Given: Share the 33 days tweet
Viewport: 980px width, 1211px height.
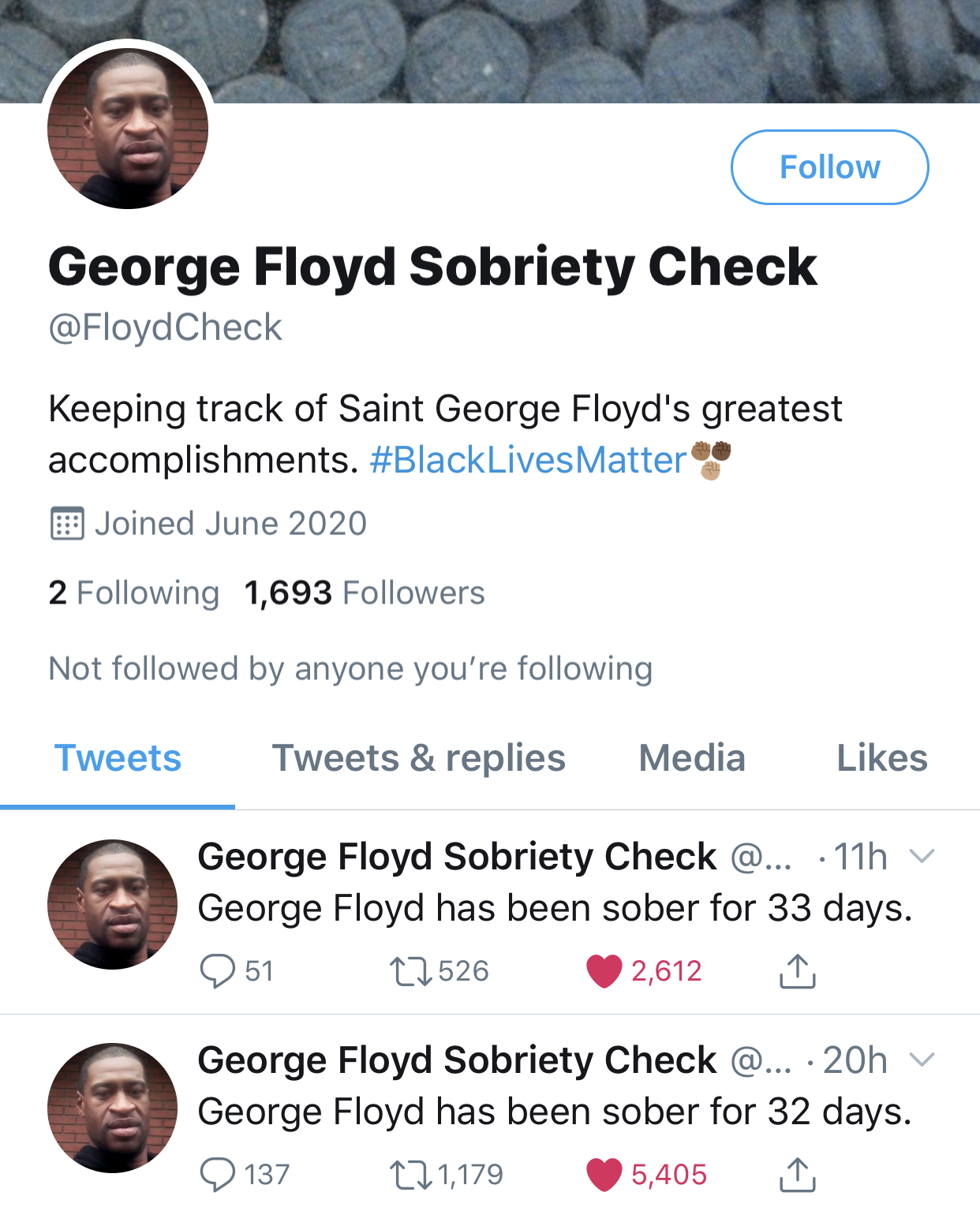Looking at the screenshot, I should click(797, 971).
